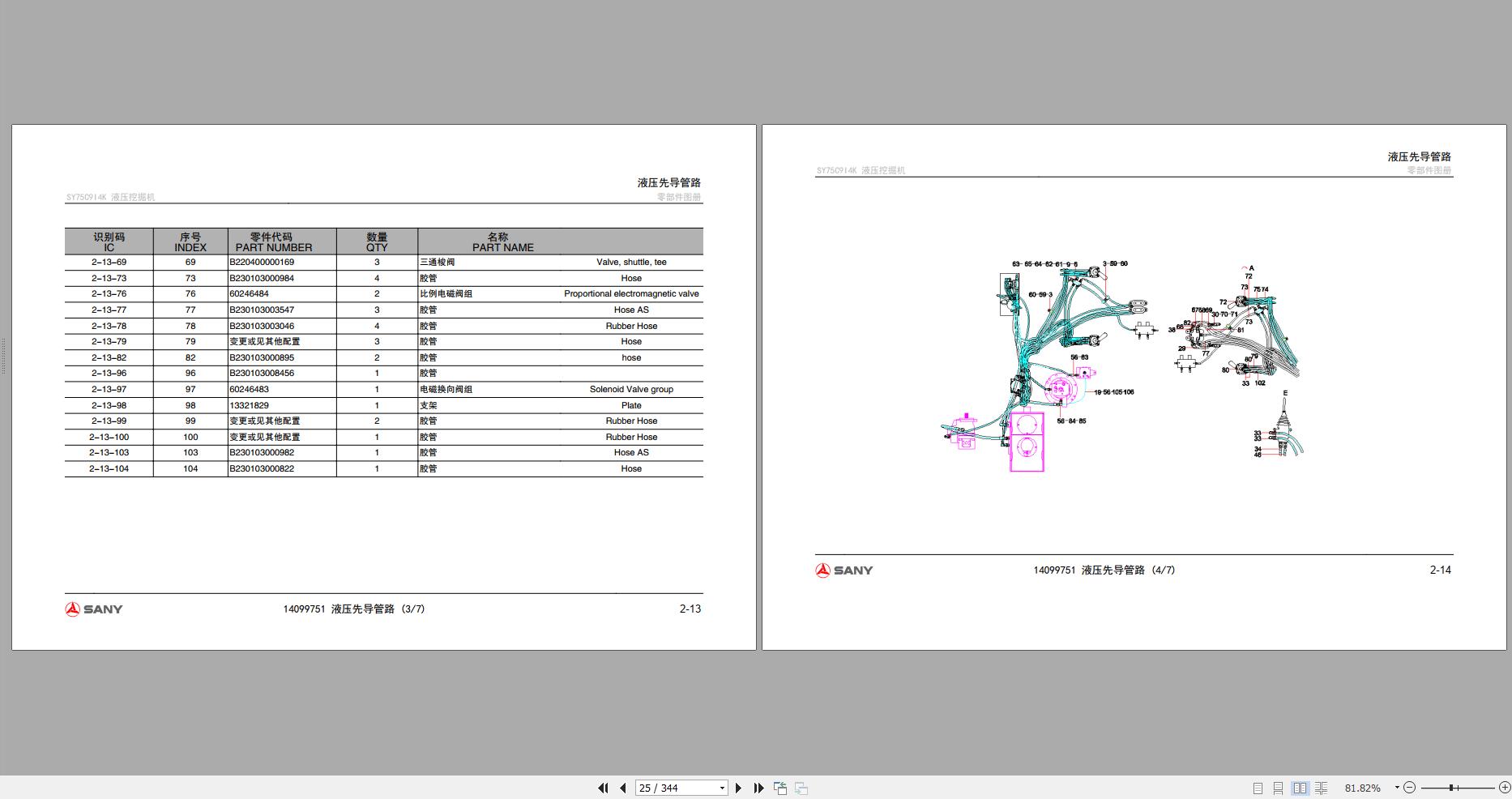The image size is (1512, 799).
Task: Click the 'Valve, shuttle, tee' part name
Action: point(631,263)
